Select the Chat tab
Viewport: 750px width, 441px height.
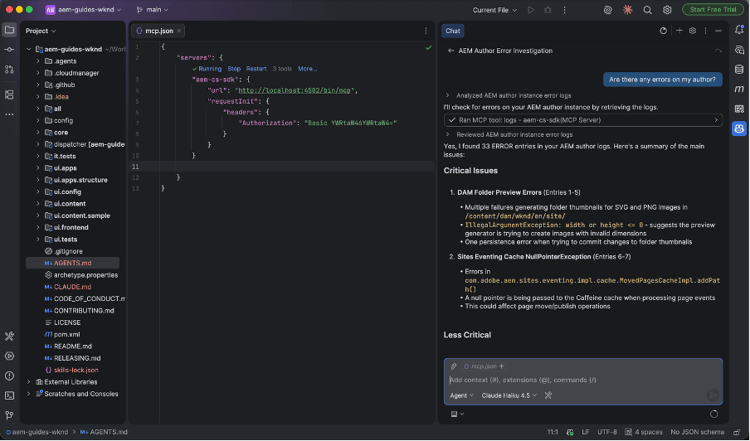(x=452, y=31)
